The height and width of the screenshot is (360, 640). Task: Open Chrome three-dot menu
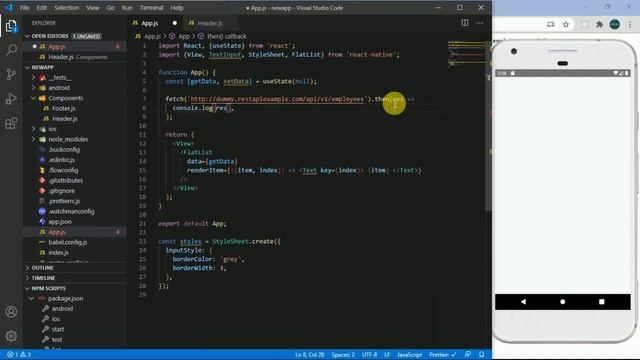click(x=631, y=24)
